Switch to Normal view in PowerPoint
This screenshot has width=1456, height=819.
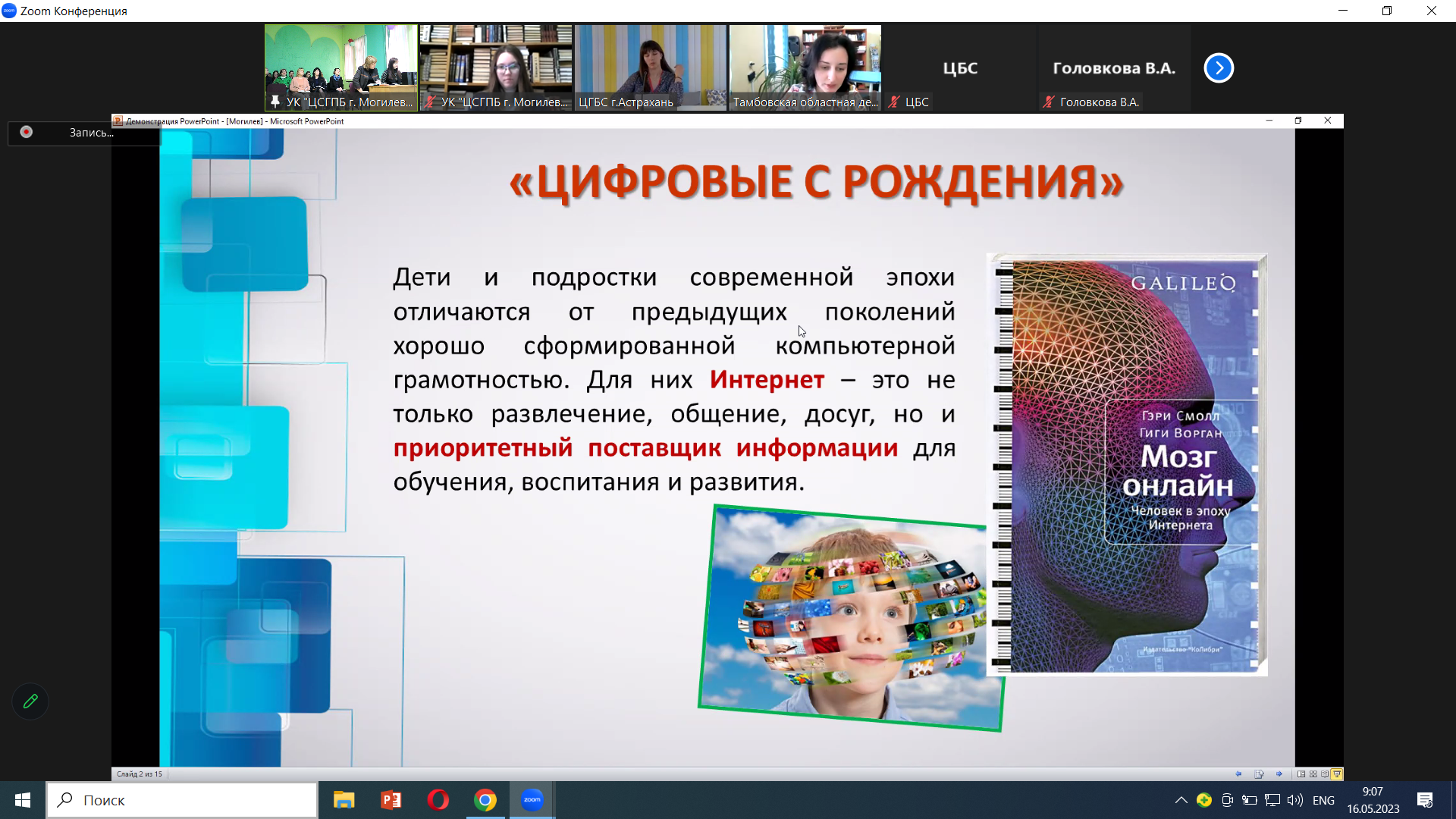tap(1301, 774)
